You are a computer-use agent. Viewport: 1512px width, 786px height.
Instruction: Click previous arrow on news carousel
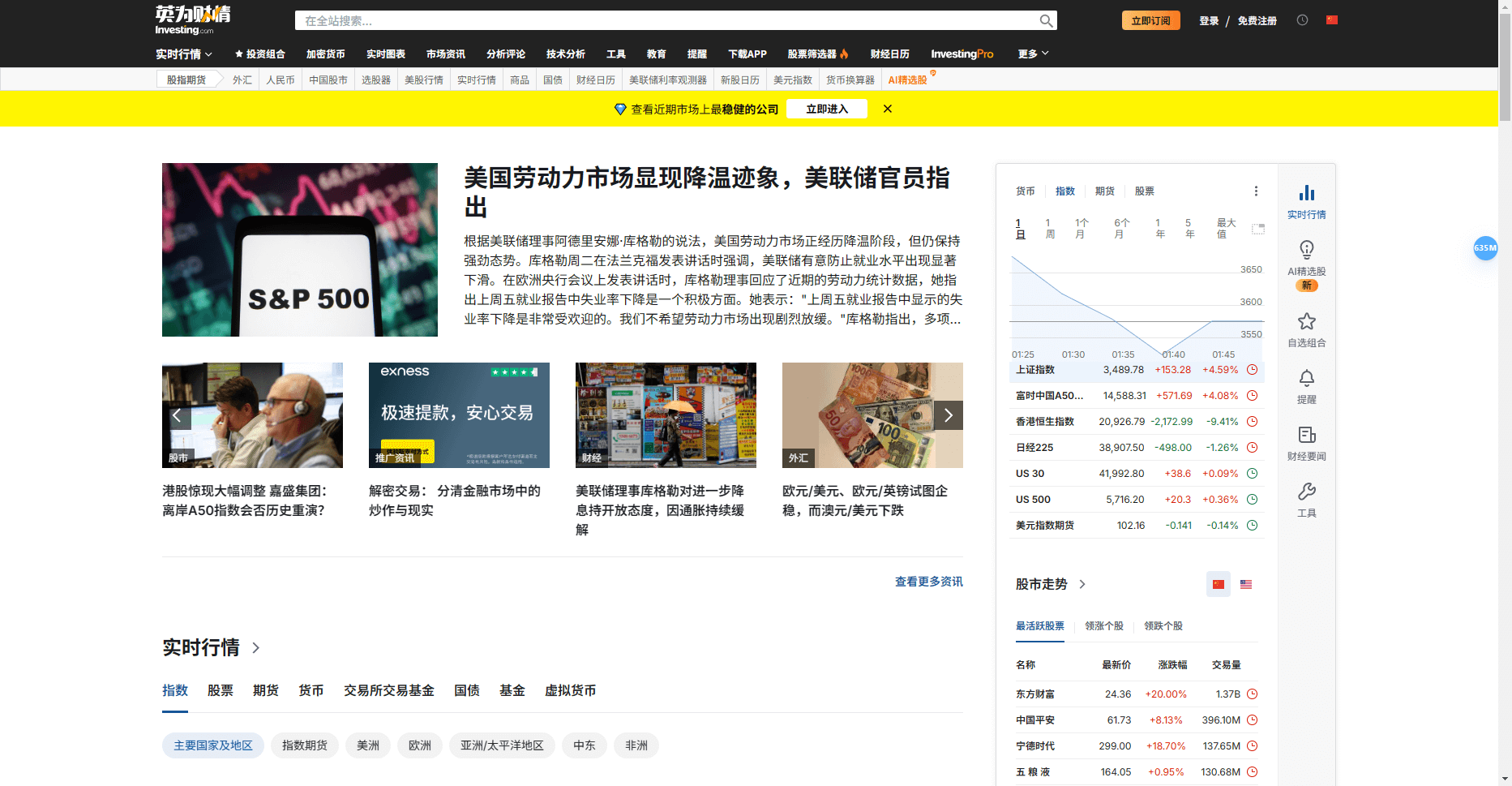pyautogui.click(x=177, y=415)
